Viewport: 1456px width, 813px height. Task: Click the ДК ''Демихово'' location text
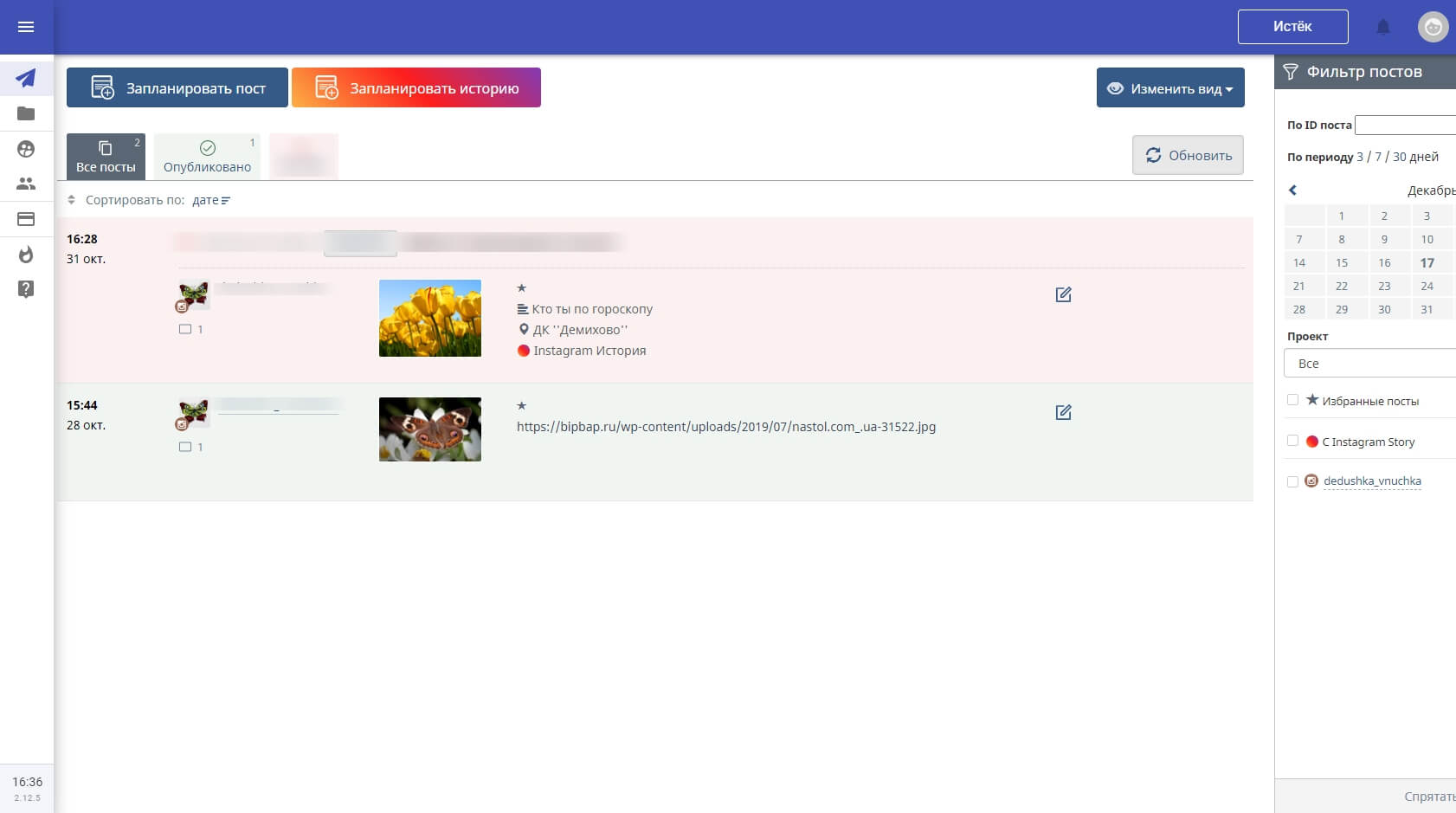[580, 330]
